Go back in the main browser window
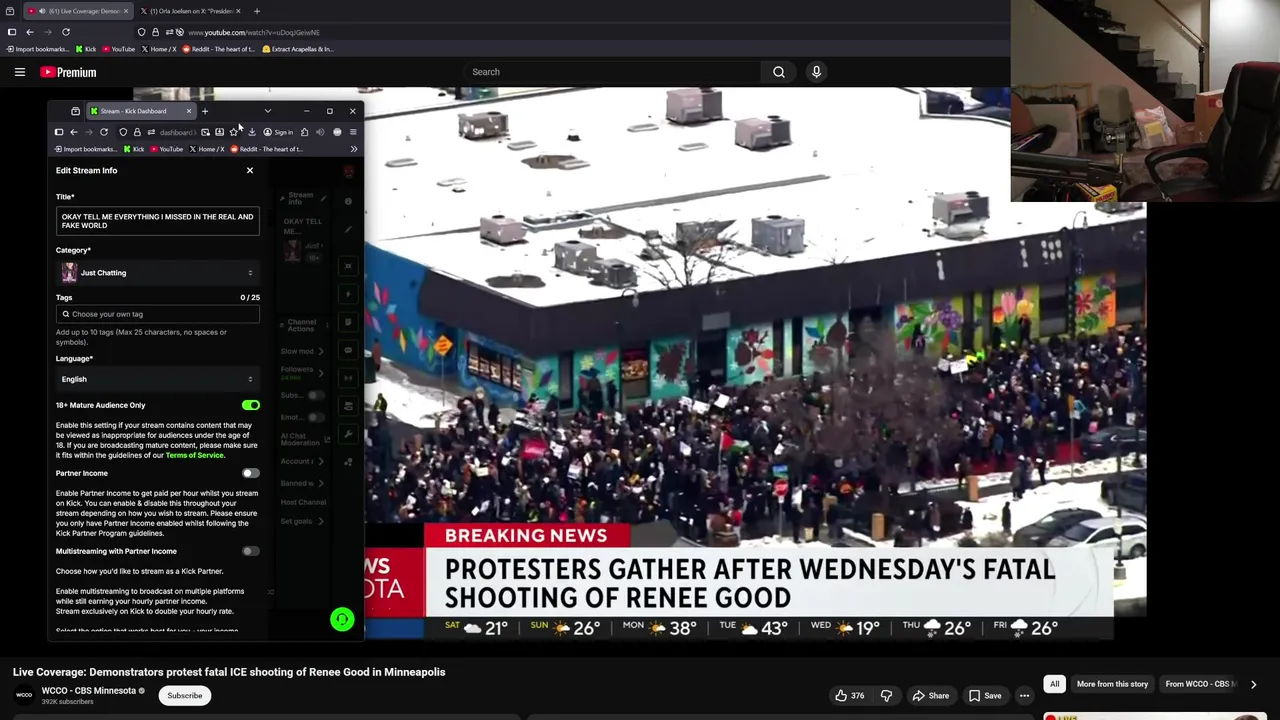1280x720 pixels. tap(29, 32)
